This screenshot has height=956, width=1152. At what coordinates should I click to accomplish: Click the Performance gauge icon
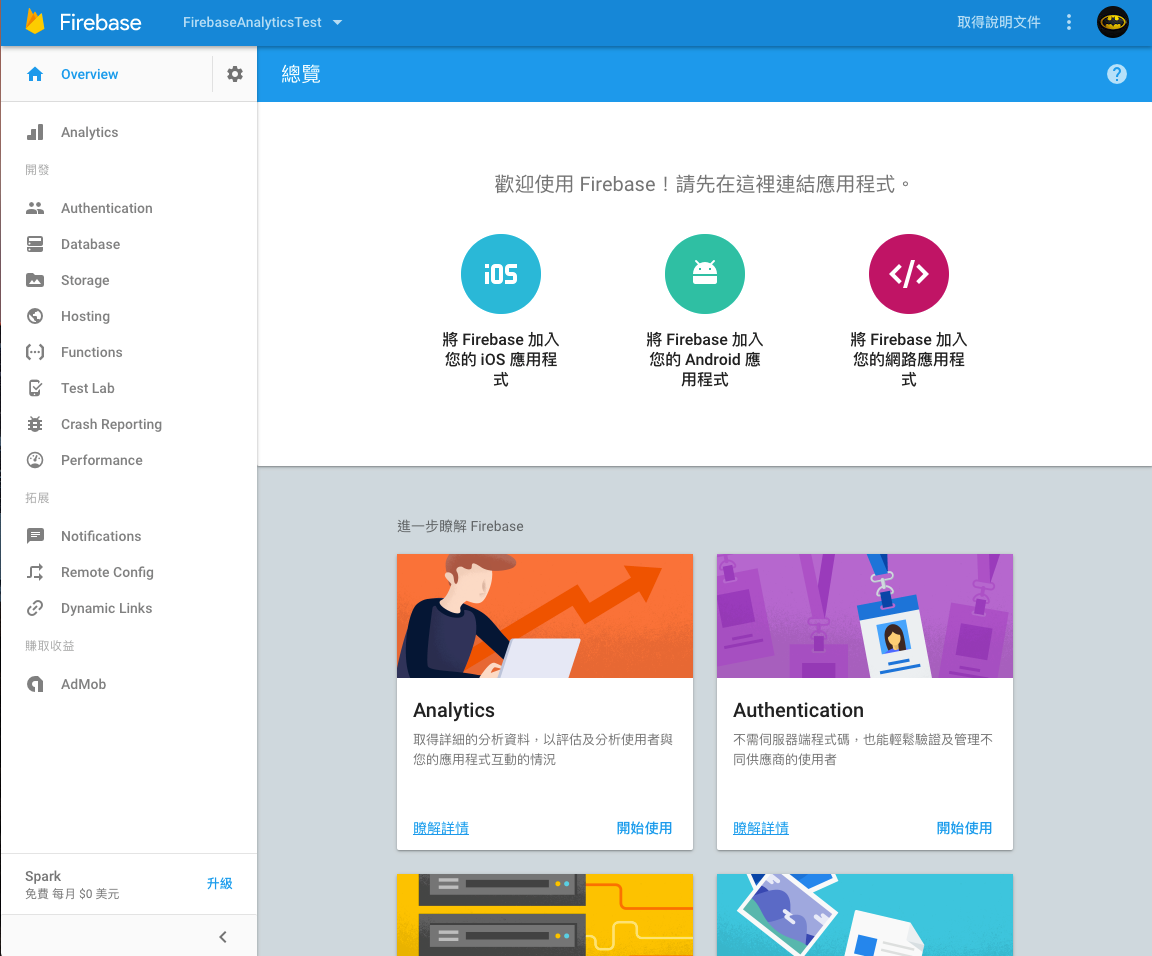click(x=35, y=460)
